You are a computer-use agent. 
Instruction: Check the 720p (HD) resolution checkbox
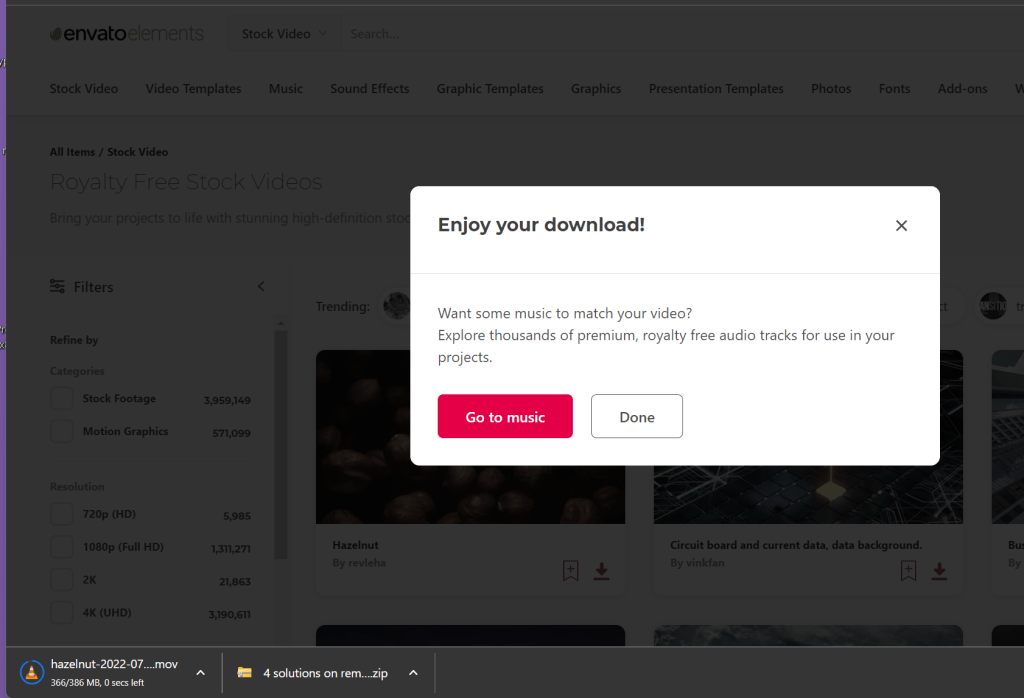(62, 514)
